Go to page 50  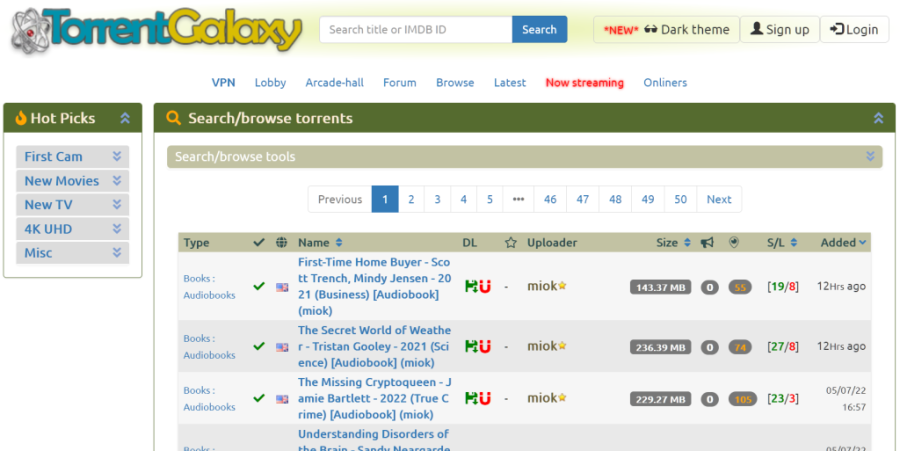pos(681,199)
